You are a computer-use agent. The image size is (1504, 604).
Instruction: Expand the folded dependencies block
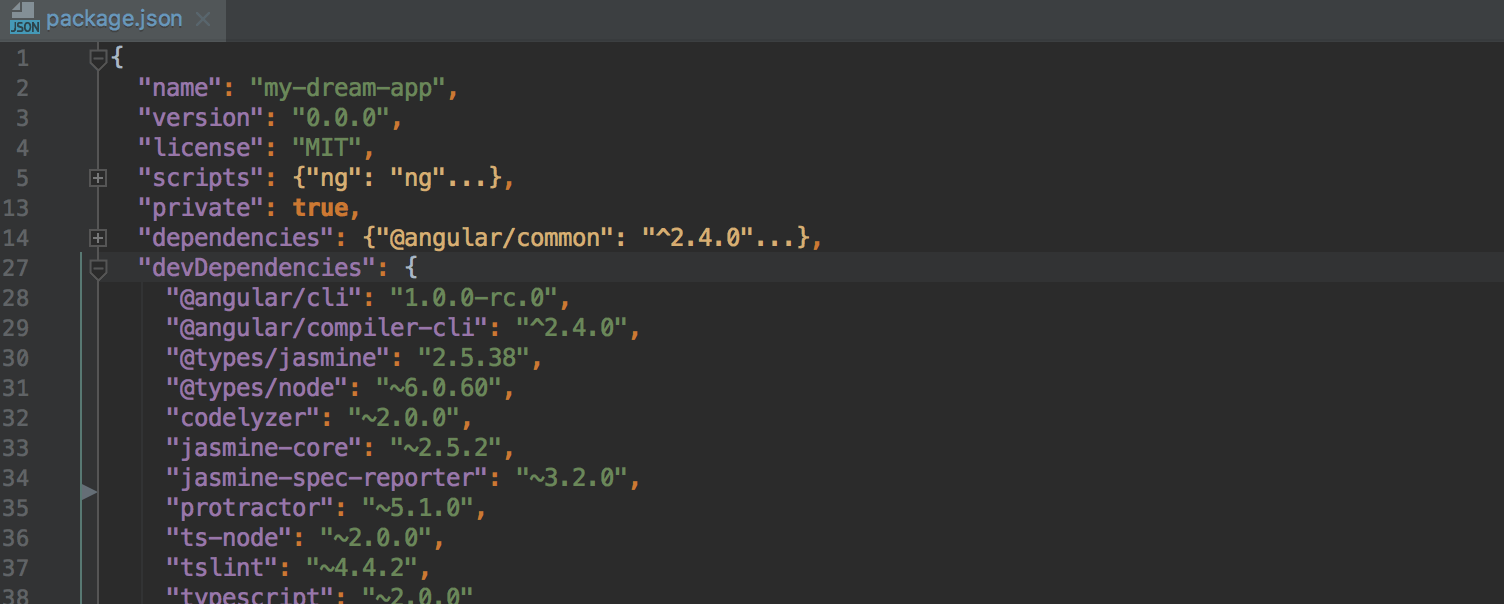(98, 238)
